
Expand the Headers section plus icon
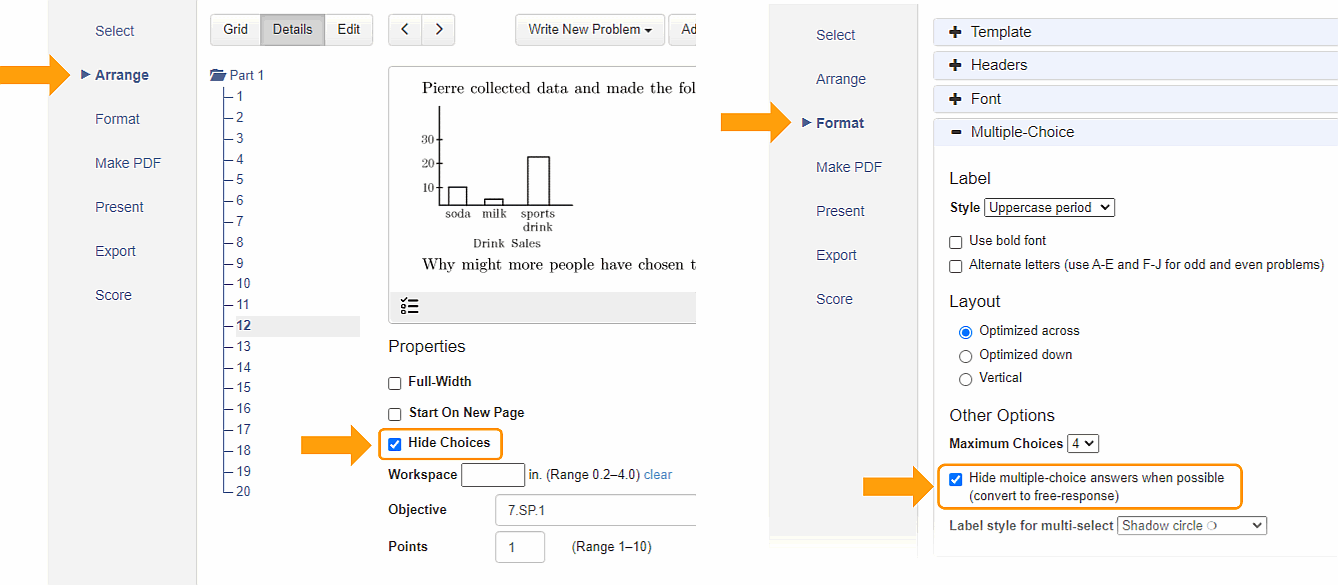point(955,65)
